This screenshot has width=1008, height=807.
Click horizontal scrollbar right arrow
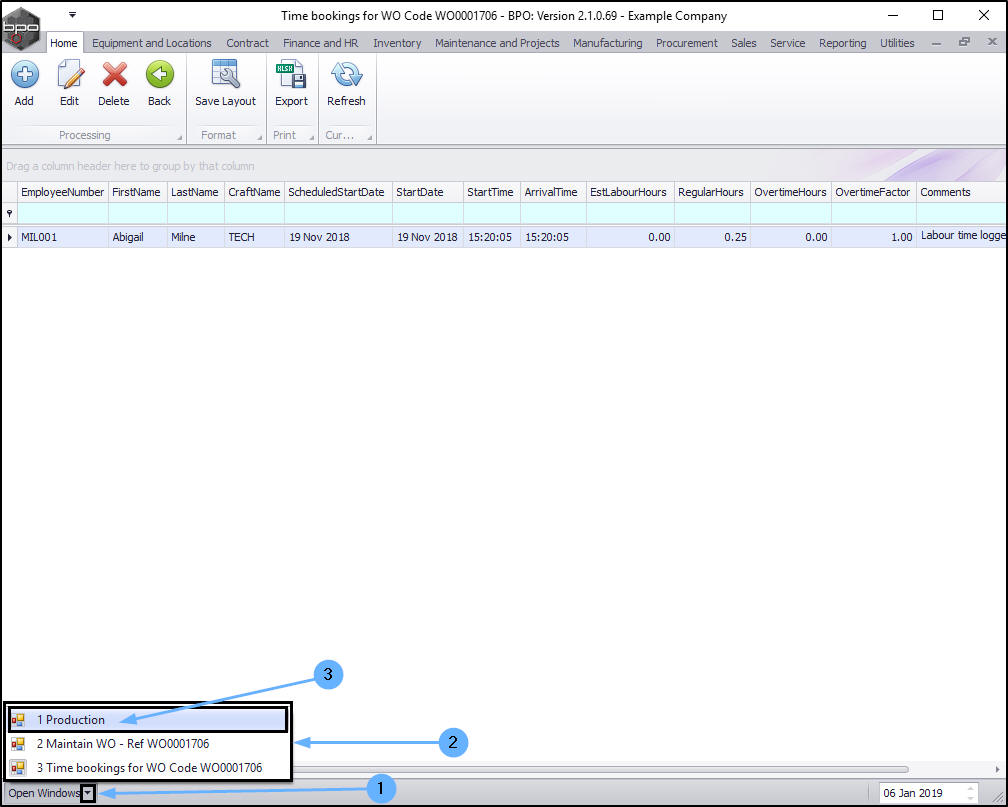click(x=997, y=769)
